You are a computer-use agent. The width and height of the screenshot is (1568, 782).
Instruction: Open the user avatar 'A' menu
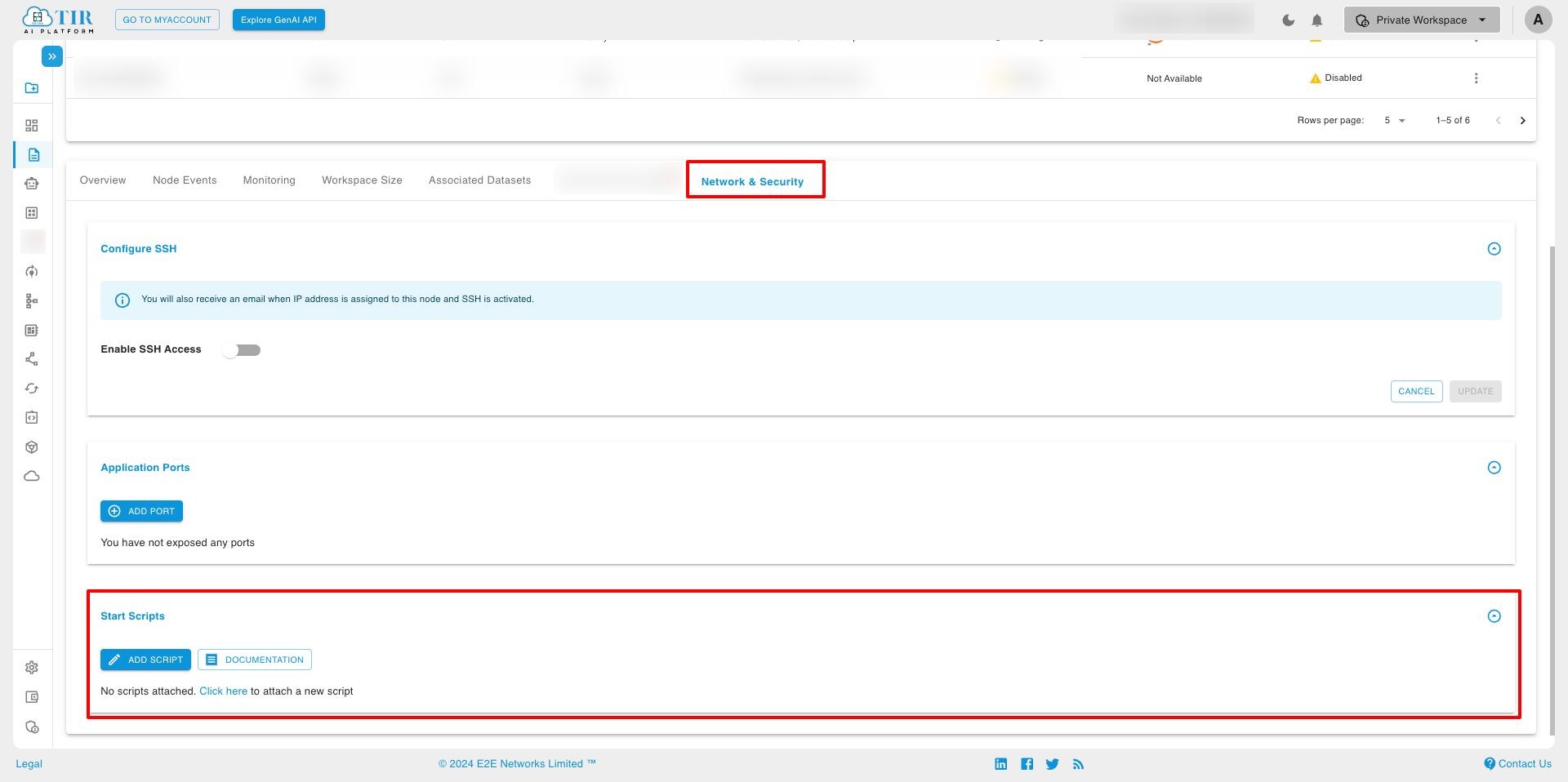1538,20
